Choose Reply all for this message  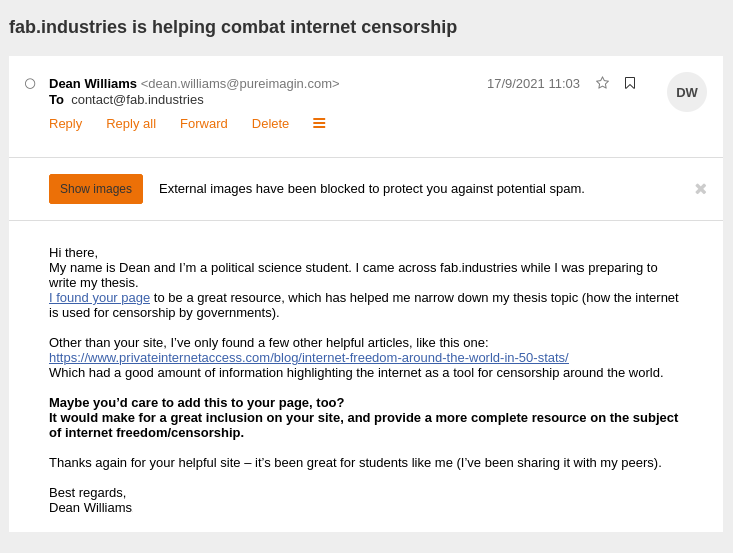point(131,124)
